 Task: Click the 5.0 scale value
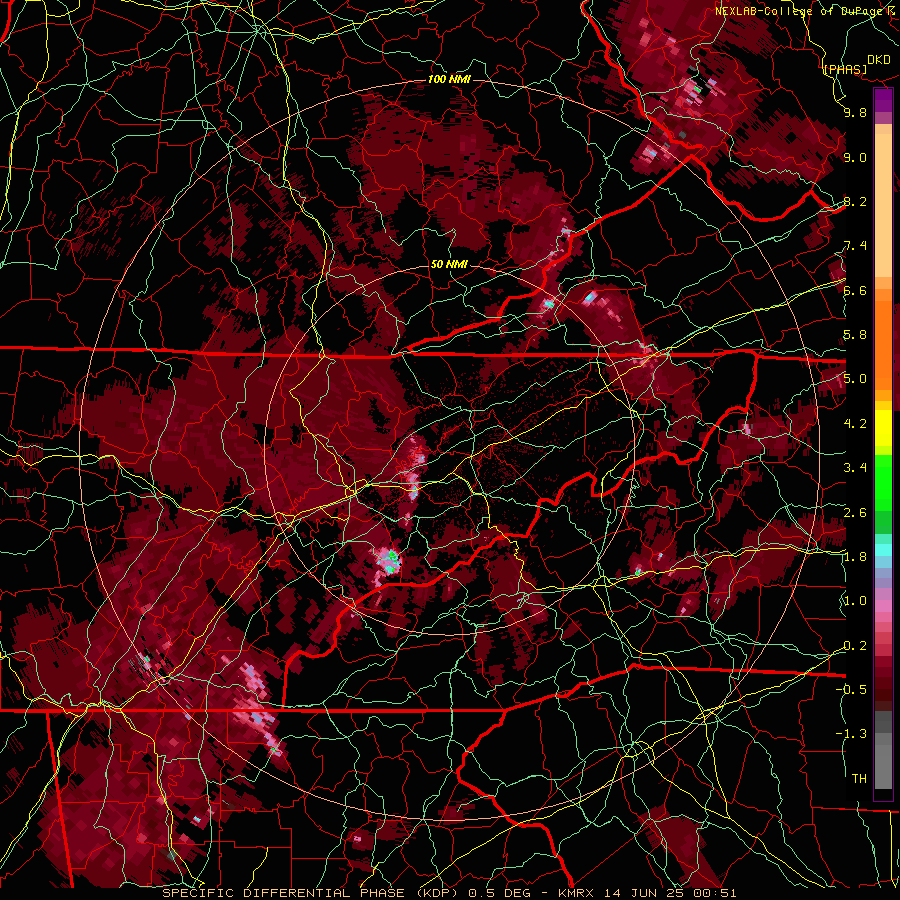tap(855, 379)
